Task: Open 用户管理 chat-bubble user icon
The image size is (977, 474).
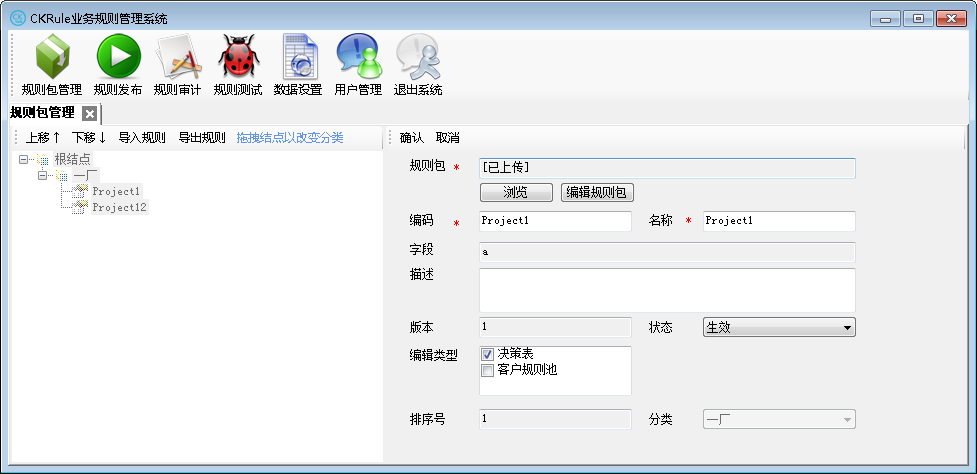Action: (358, 57)
